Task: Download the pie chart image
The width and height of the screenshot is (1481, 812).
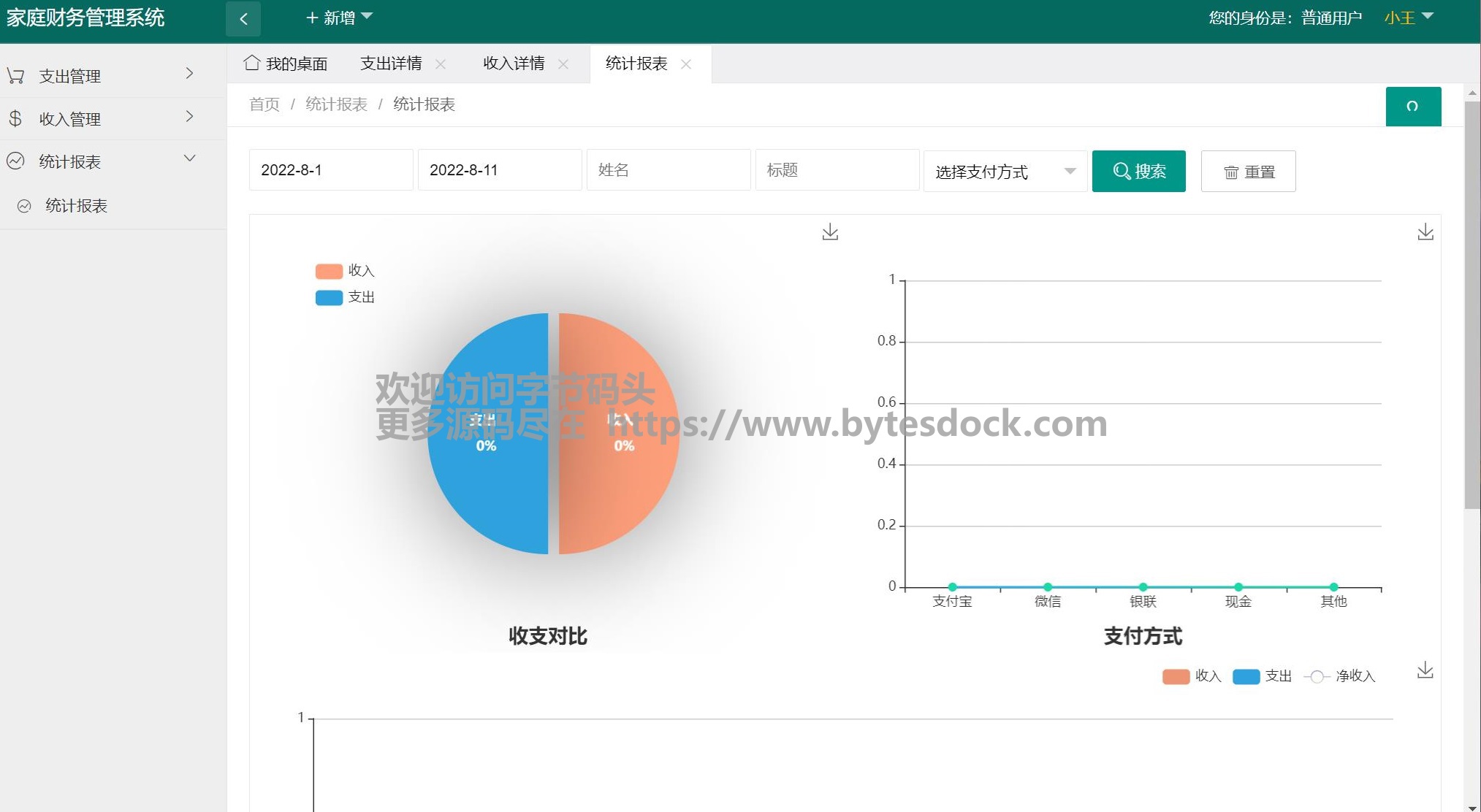Action: [x=830, y=232]
